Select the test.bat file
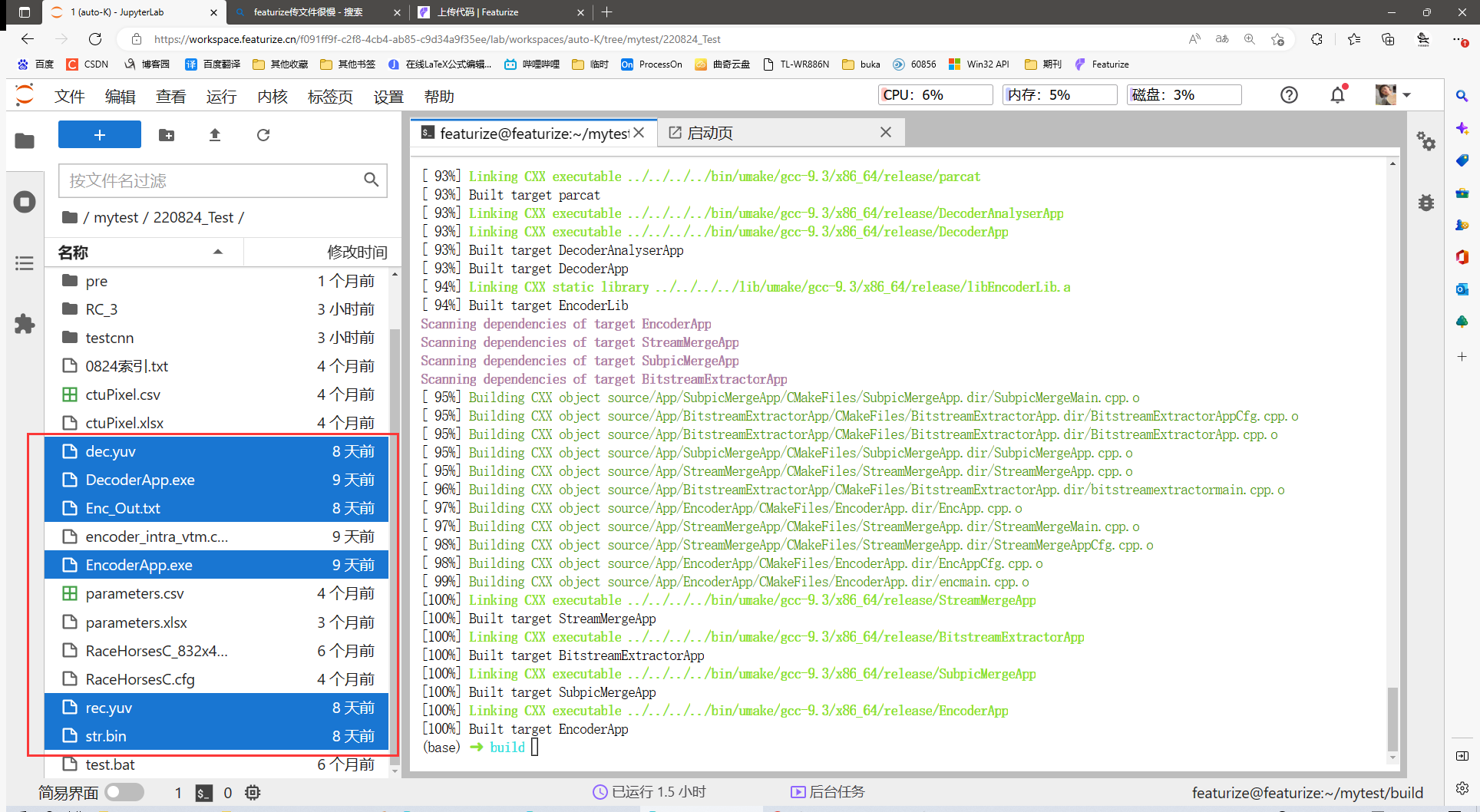 tap(218, 764)
